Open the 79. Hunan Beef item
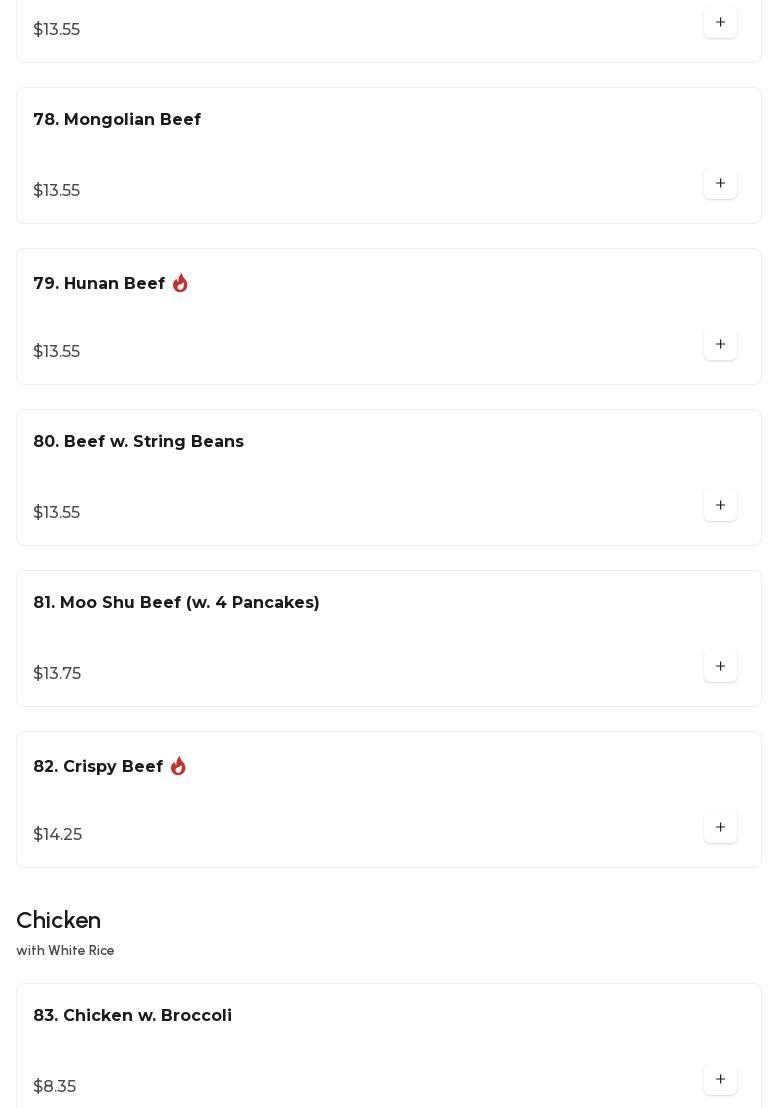This screenshot has height=1108, width=778. tap(99, 284)
